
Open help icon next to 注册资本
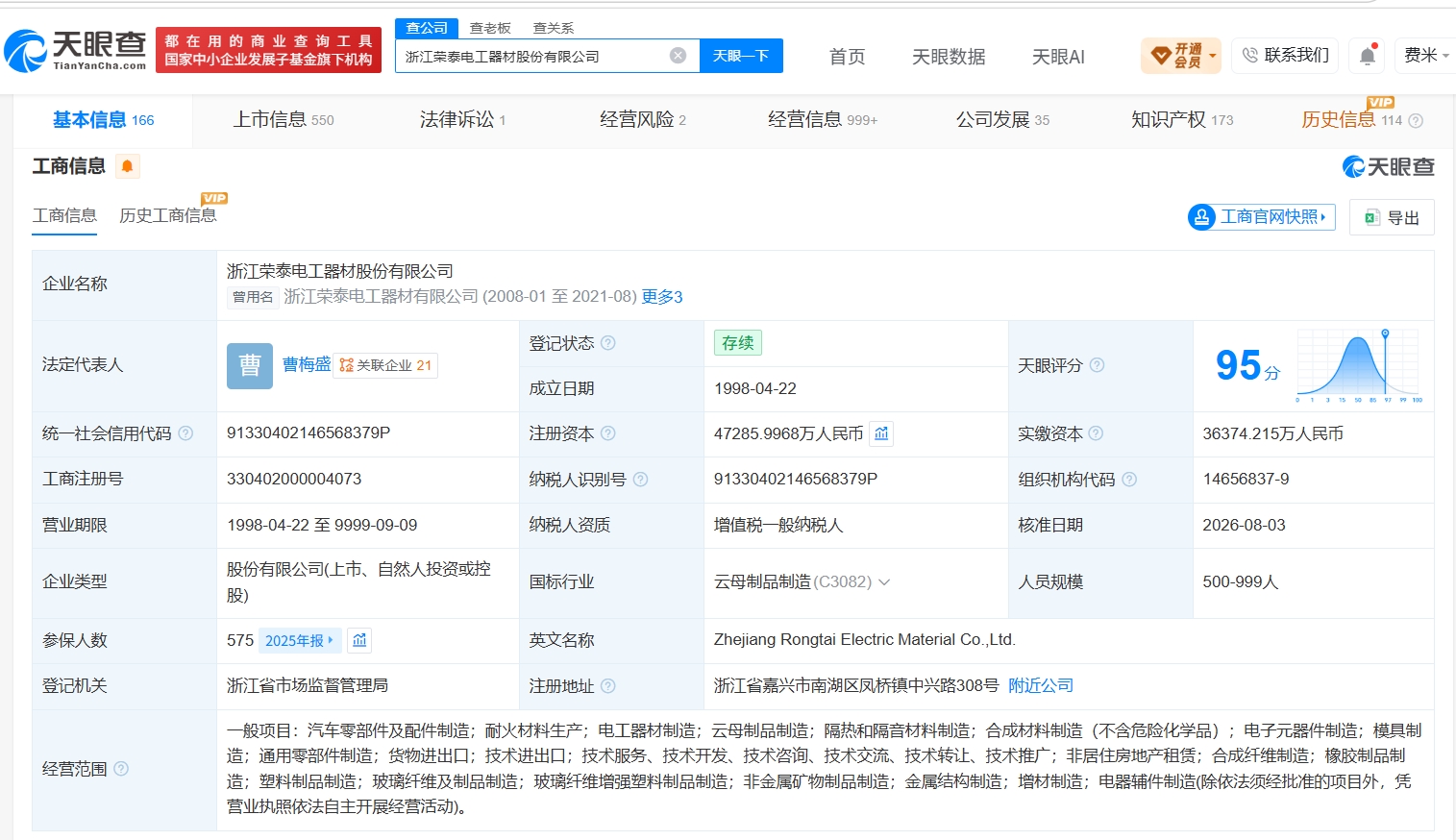pyautogui.click(x=608, y=433)
